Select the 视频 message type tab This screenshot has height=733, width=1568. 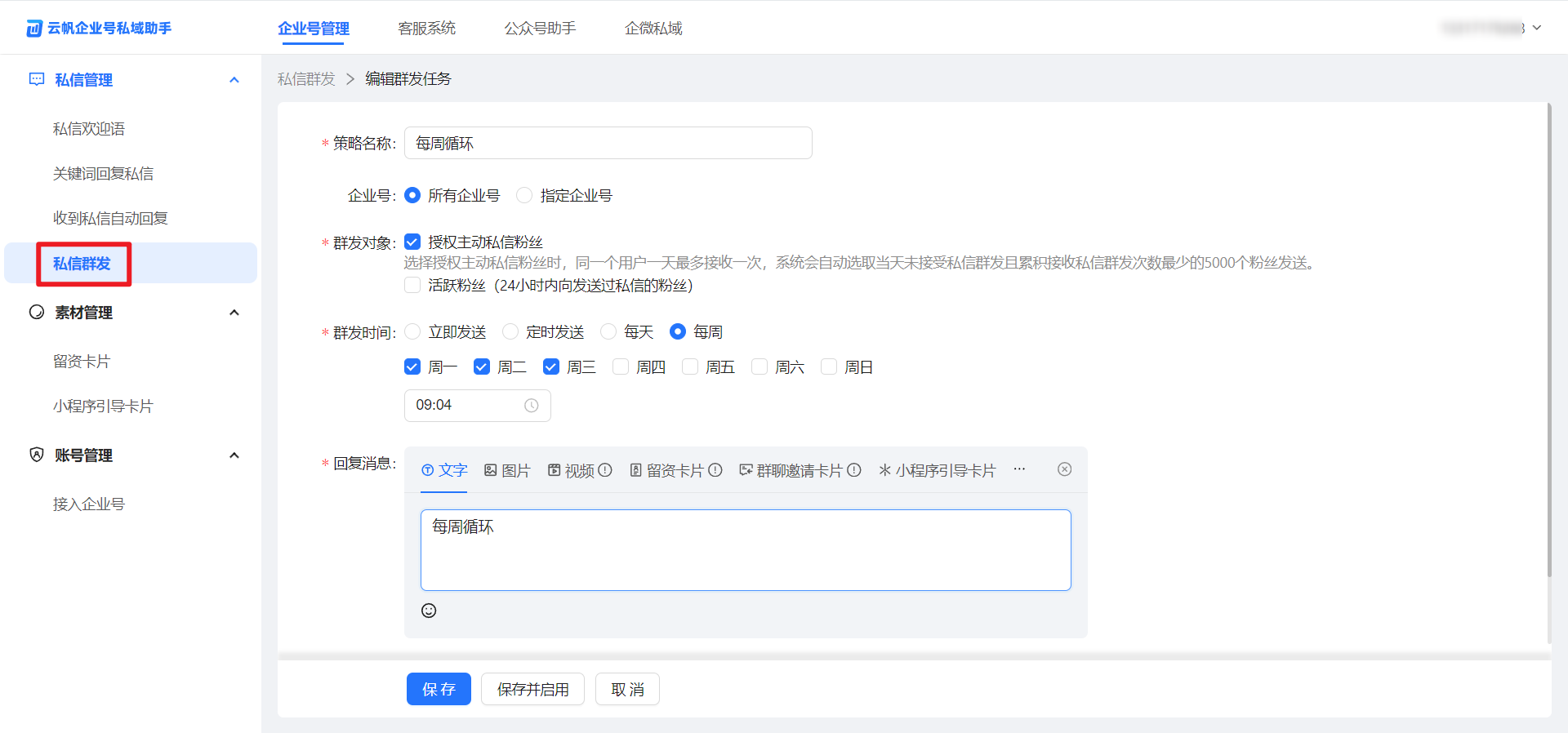(572, 470)
